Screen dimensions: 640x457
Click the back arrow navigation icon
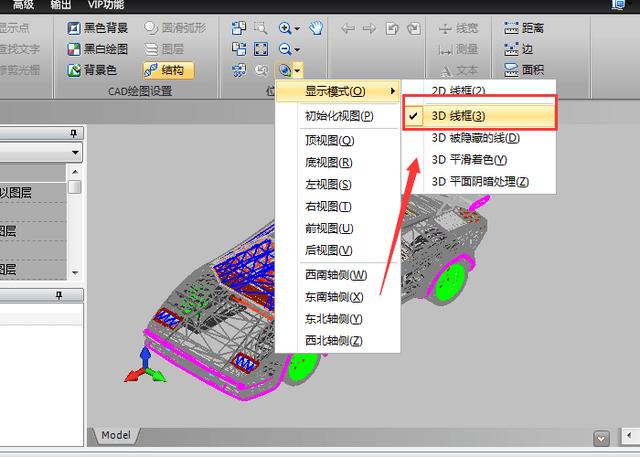348,29
